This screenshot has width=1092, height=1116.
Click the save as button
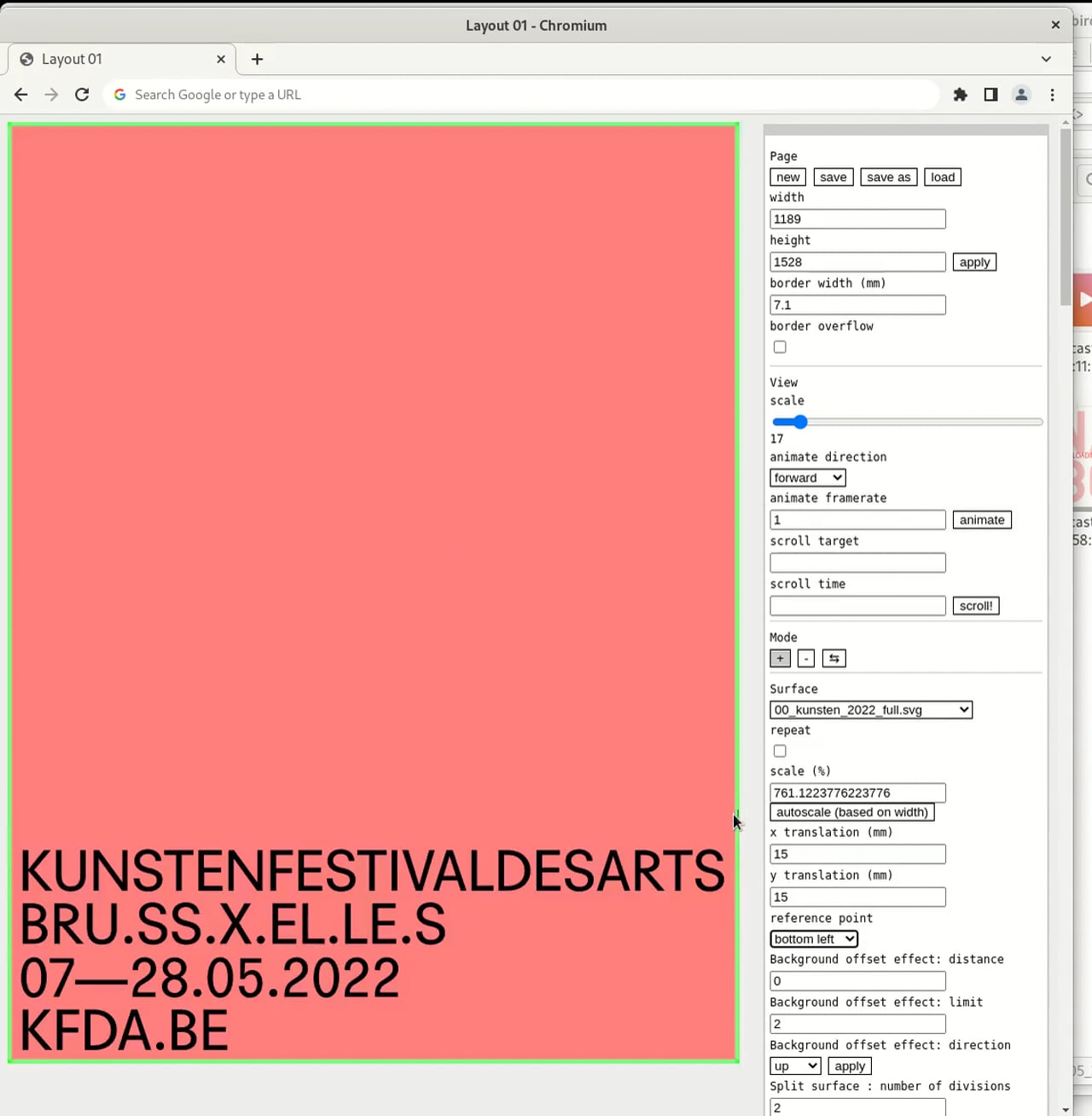pyautogui.click(x=889, y=177)
